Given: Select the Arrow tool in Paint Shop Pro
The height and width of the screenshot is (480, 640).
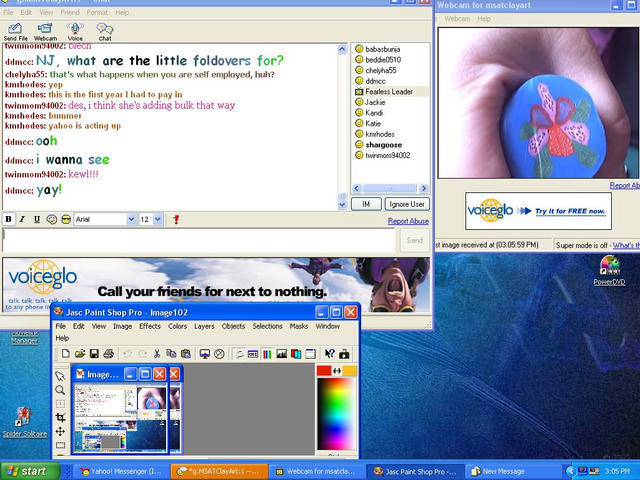Looking at the screenshot, I should point(60,376).
